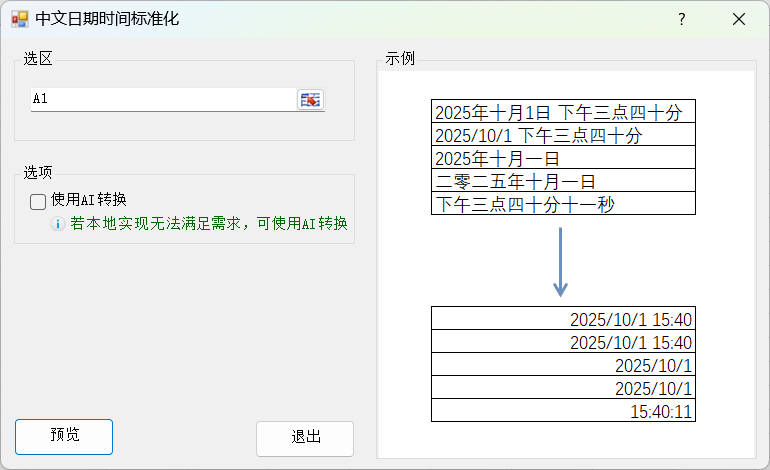Click the blue info icon under options
Image resolution: width=770 pixels, height=470 pixels.
pyautogui.click(x=59, y=225)
